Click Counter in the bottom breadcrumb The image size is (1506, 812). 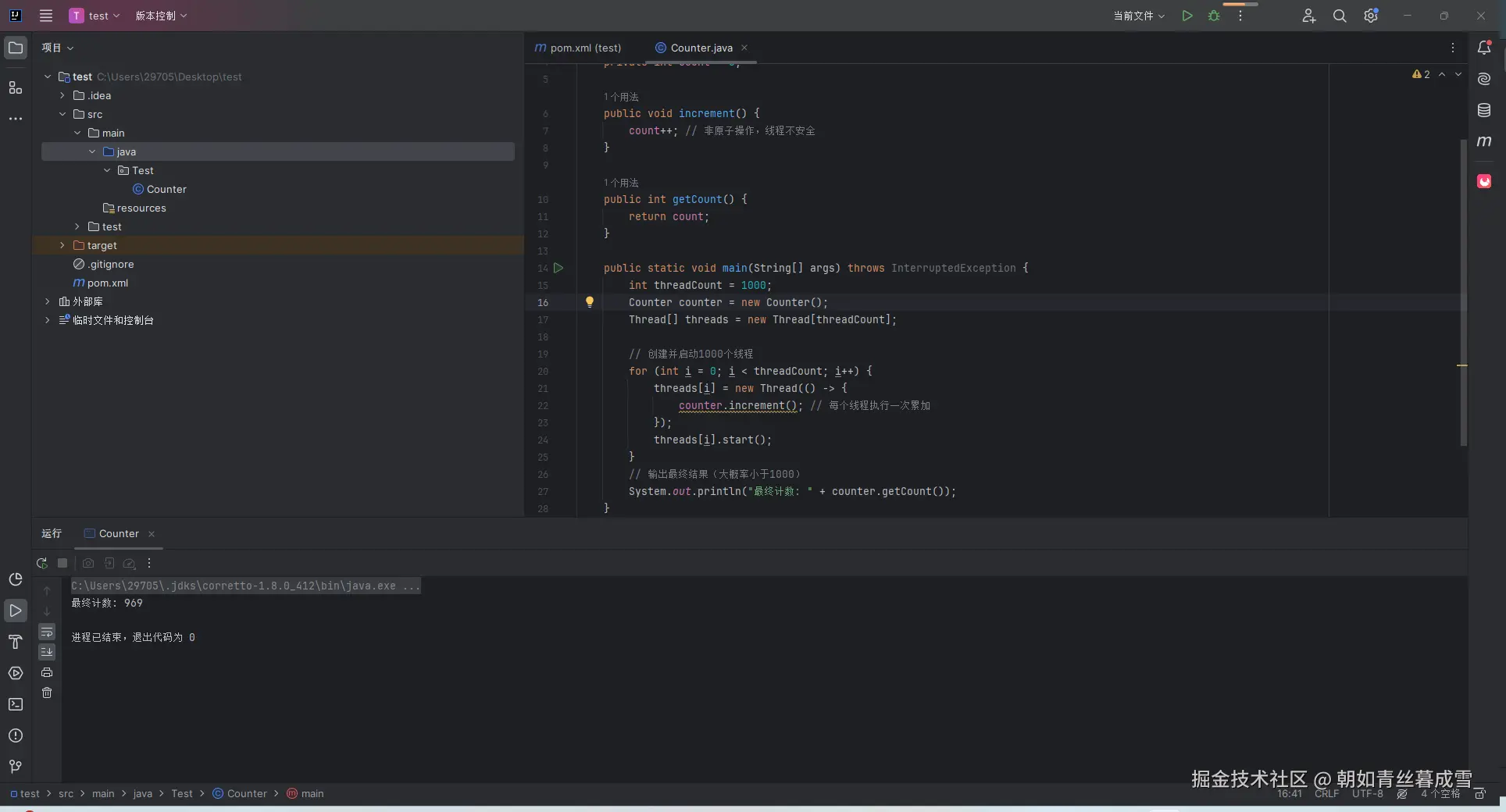tap(247, 793)
